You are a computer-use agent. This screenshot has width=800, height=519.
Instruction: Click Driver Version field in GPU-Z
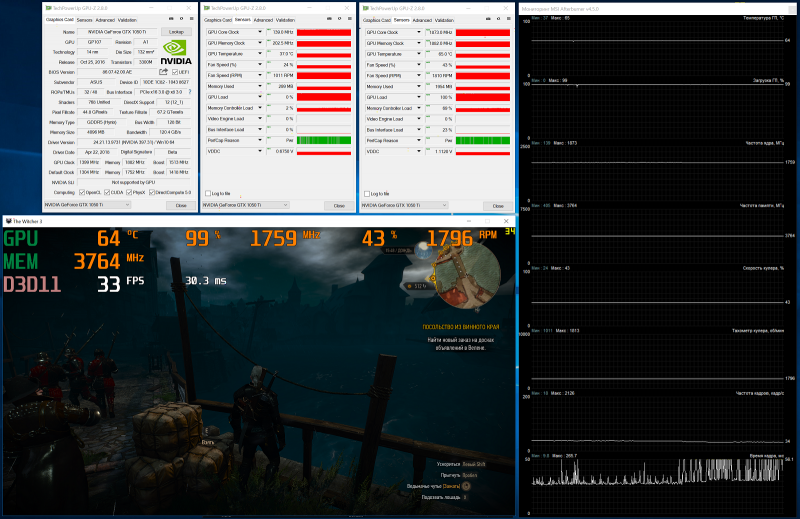pyautogui.click(x=134, y=142)
